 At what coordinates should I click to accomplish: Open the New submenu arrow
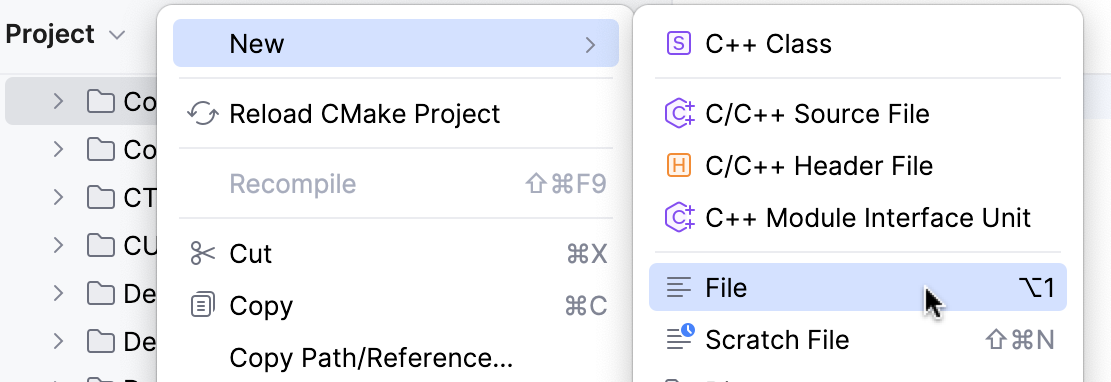click(x=590, y=45)
